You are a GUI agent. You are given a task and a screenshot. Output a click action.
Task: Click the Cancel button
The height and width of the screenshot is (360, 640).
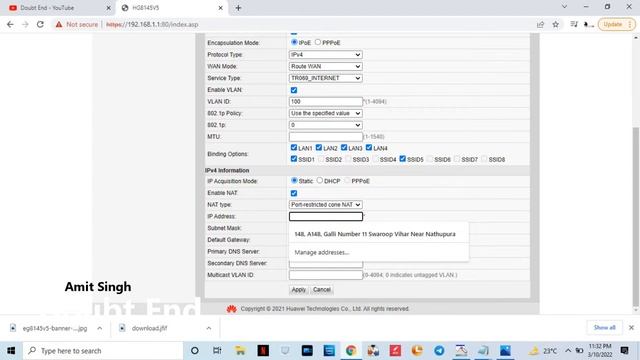322,289
